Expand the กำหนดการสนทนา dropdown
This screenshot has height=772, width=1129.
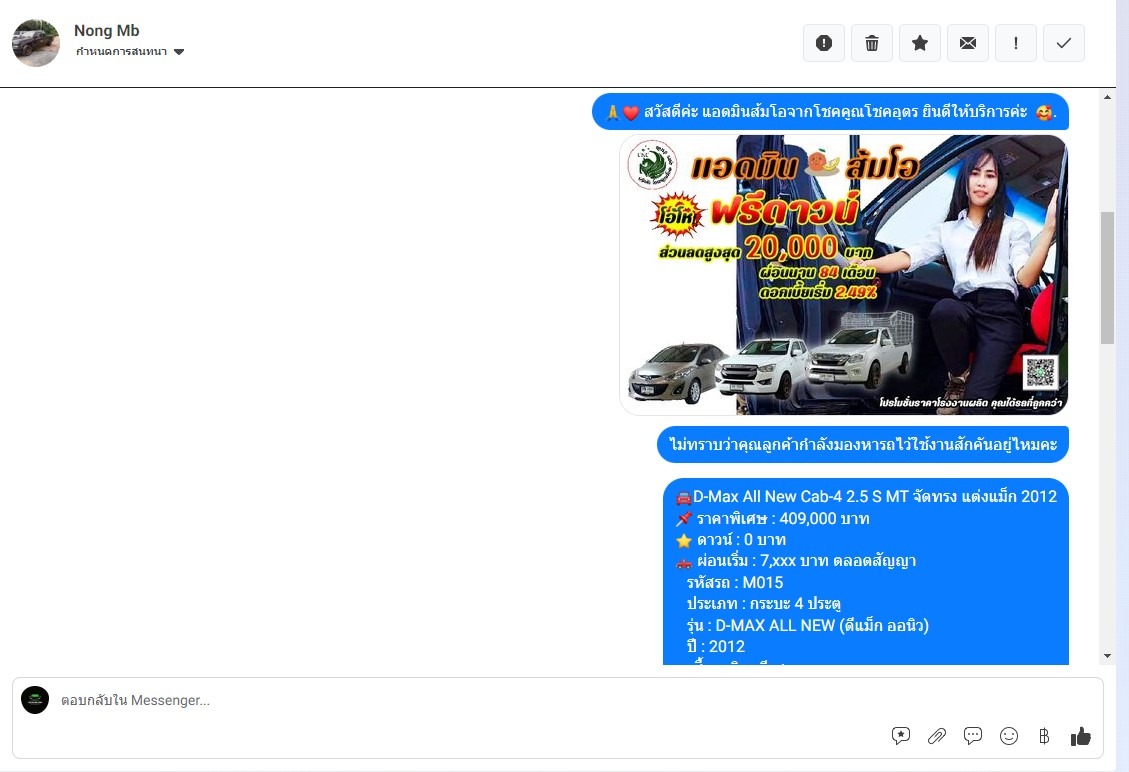[130, 52]
